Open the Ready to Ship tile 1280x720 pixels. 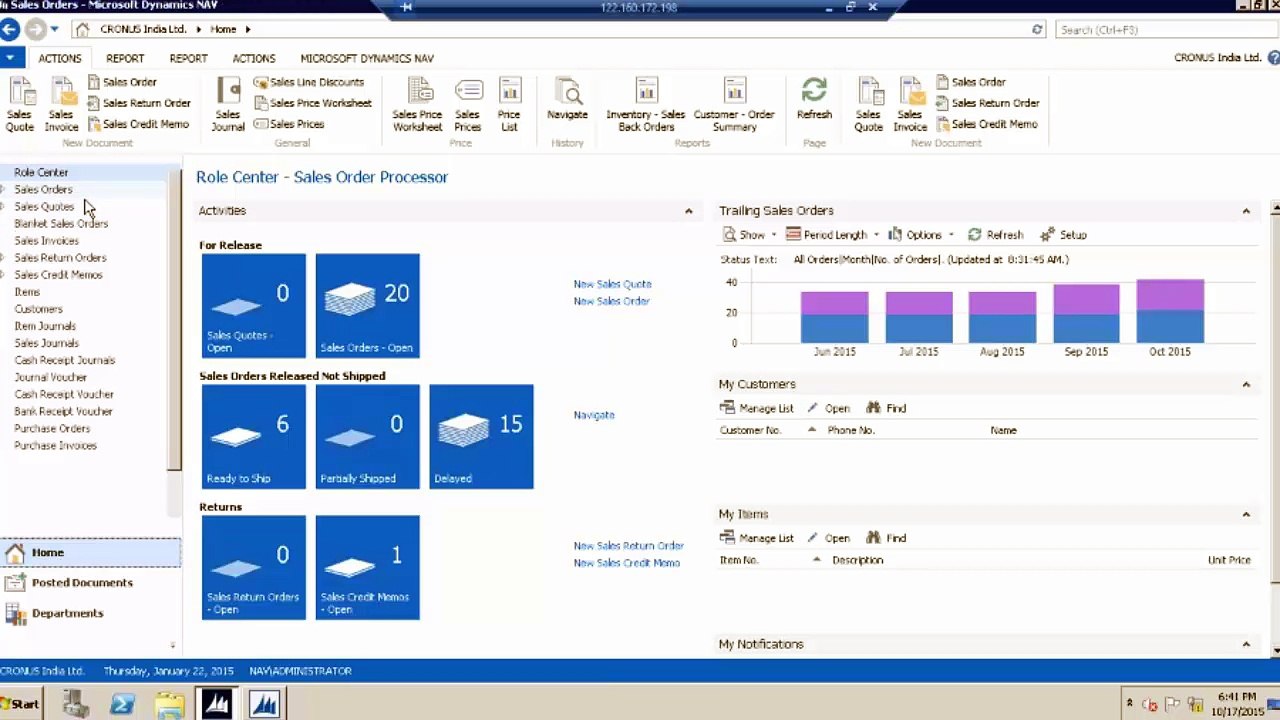click(253, 436)
